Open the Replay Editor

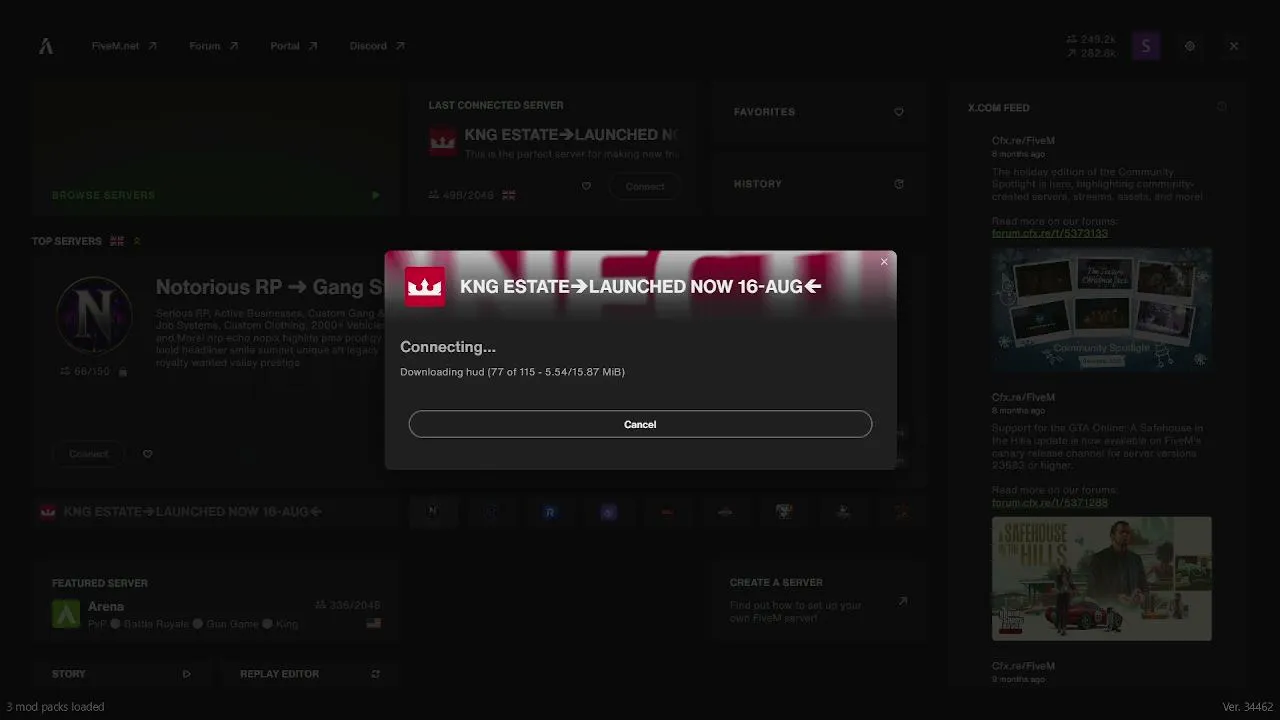point(310,674)
